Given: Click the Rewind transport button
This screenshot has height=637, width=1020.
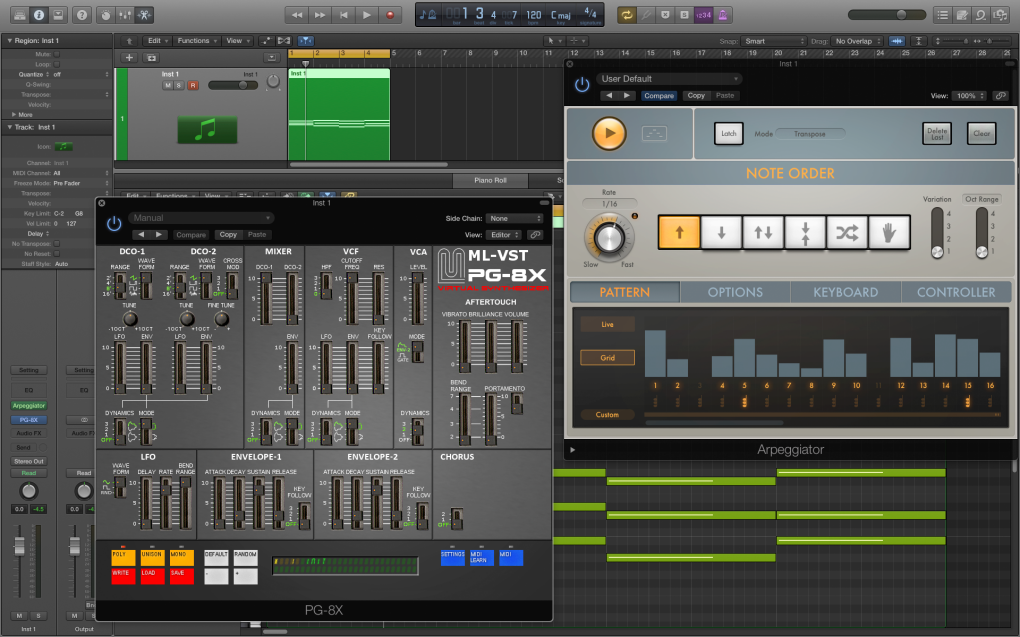Looking at the screenshot, I should tap(297, 14).
